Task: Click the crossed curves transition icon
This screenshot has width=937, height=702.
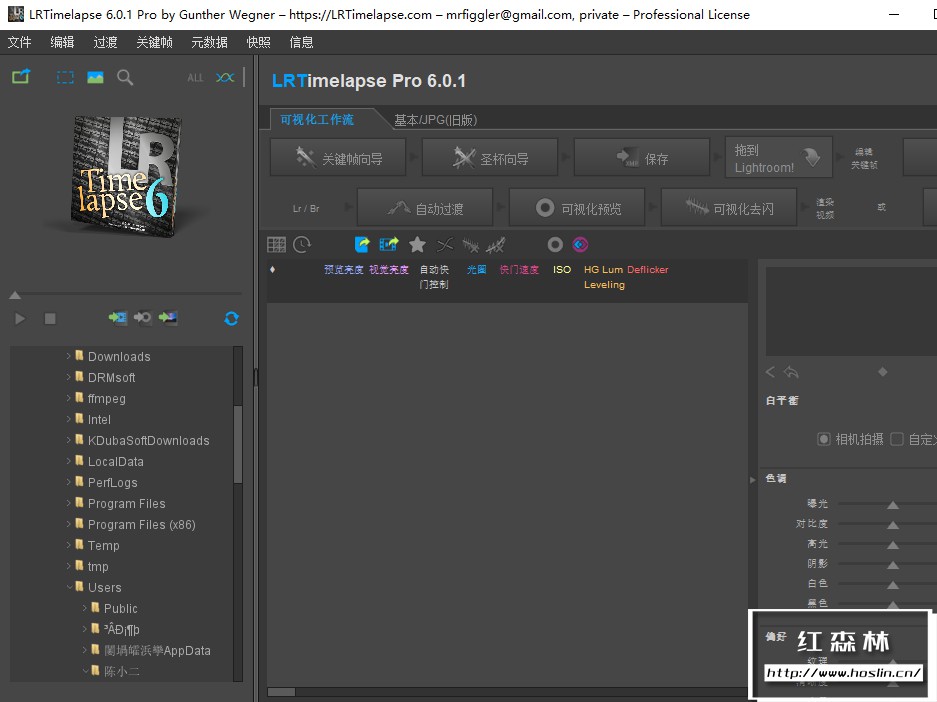Action: click(x=445, y=244)
